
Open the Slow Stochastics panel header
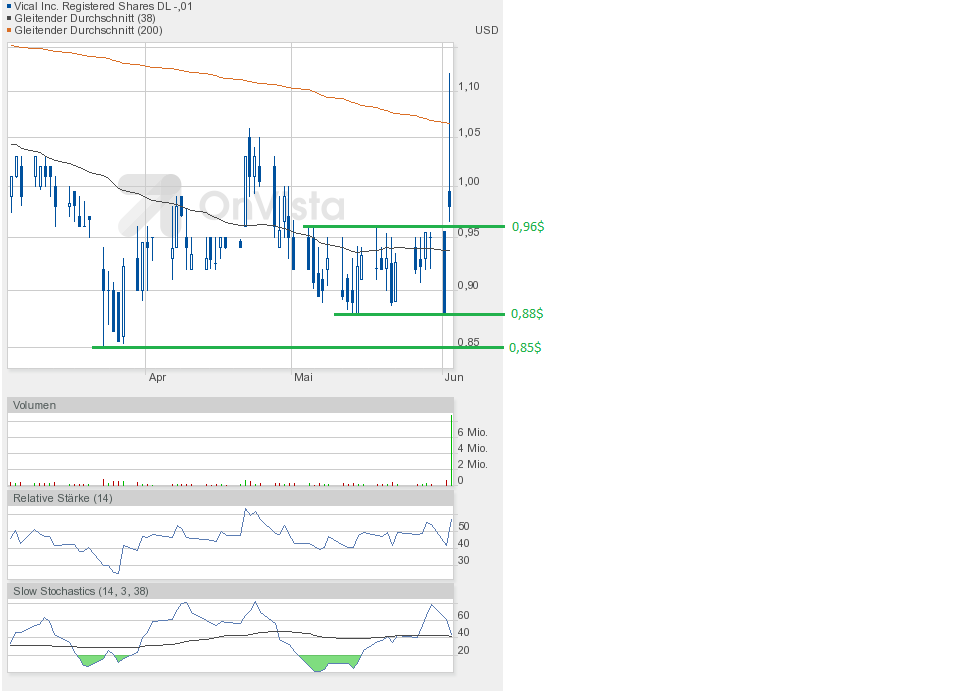tap(80, 591)
